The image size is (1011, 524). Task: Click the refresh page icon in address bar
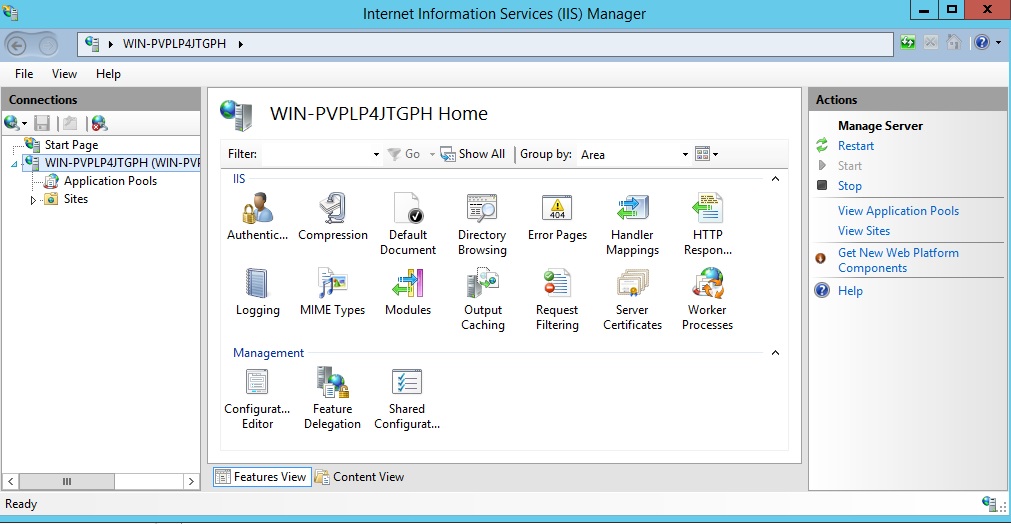tap(908, 43)
